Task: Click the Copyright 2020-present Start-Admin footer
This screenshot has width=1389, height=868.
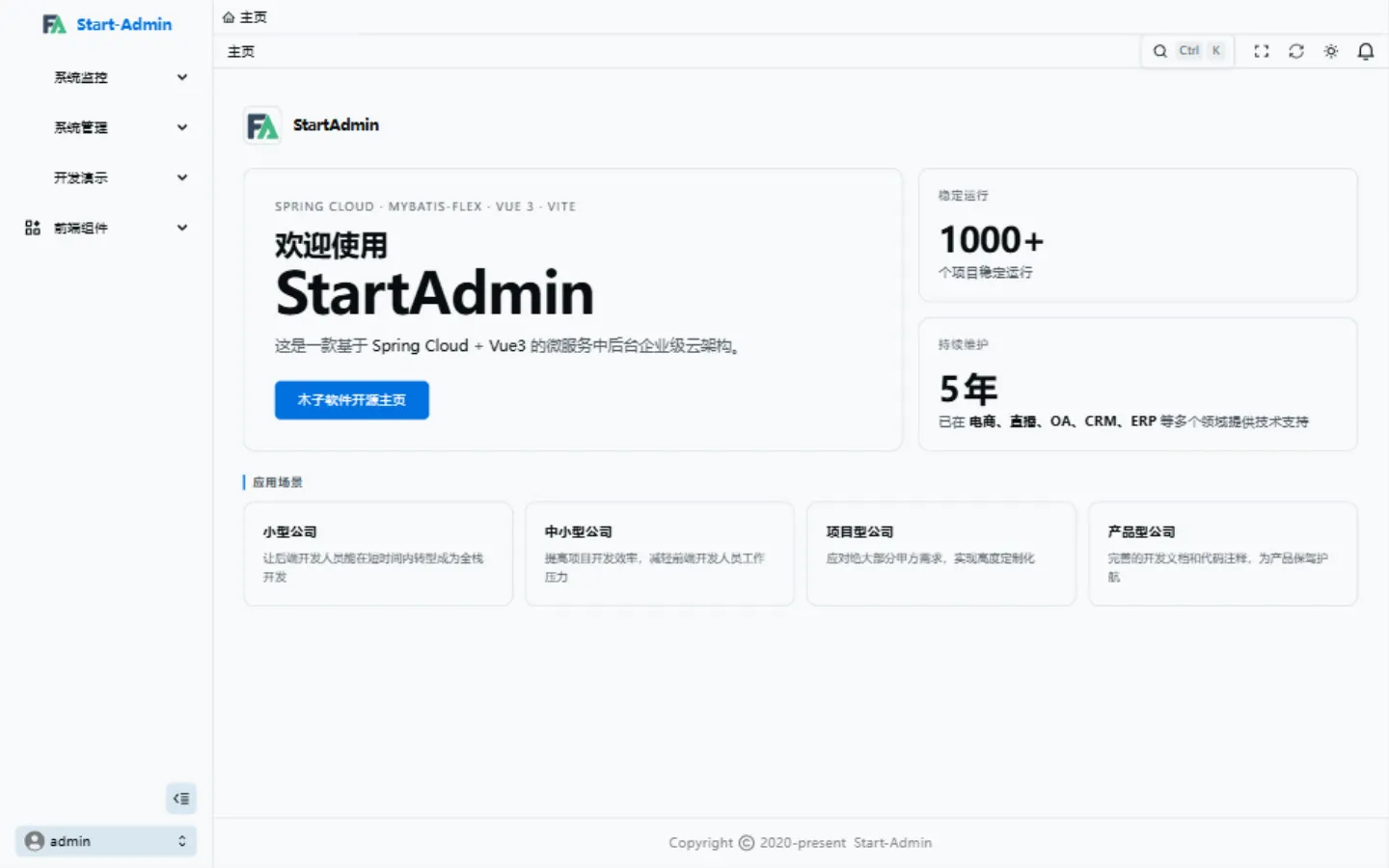Action: tap(801, 843)
